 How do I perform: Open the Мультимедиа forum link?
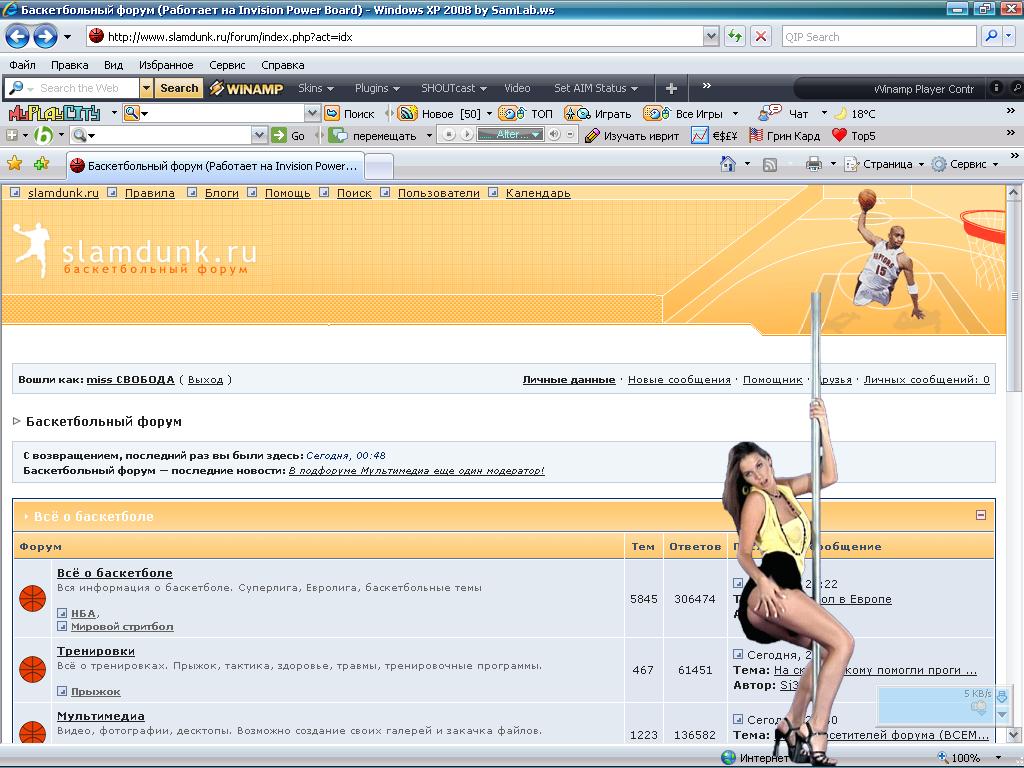(101, 716)
